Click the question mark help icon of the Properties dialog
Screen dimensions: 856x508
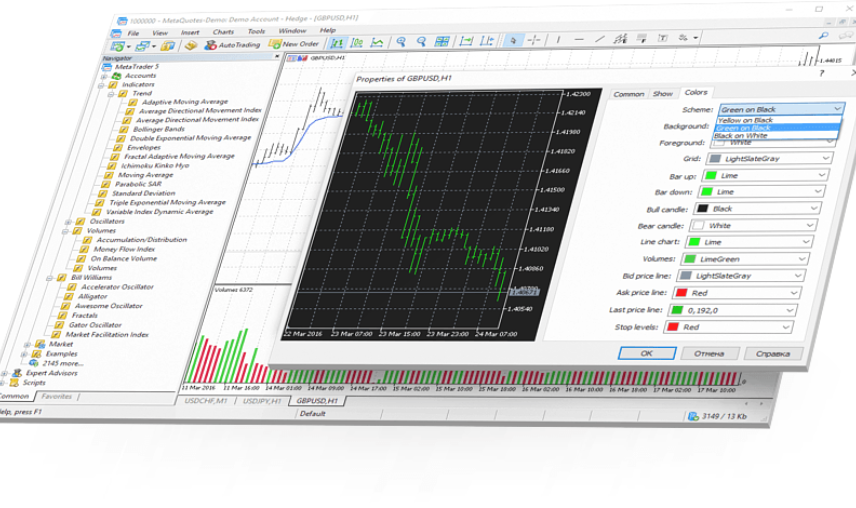pos(822,73)
